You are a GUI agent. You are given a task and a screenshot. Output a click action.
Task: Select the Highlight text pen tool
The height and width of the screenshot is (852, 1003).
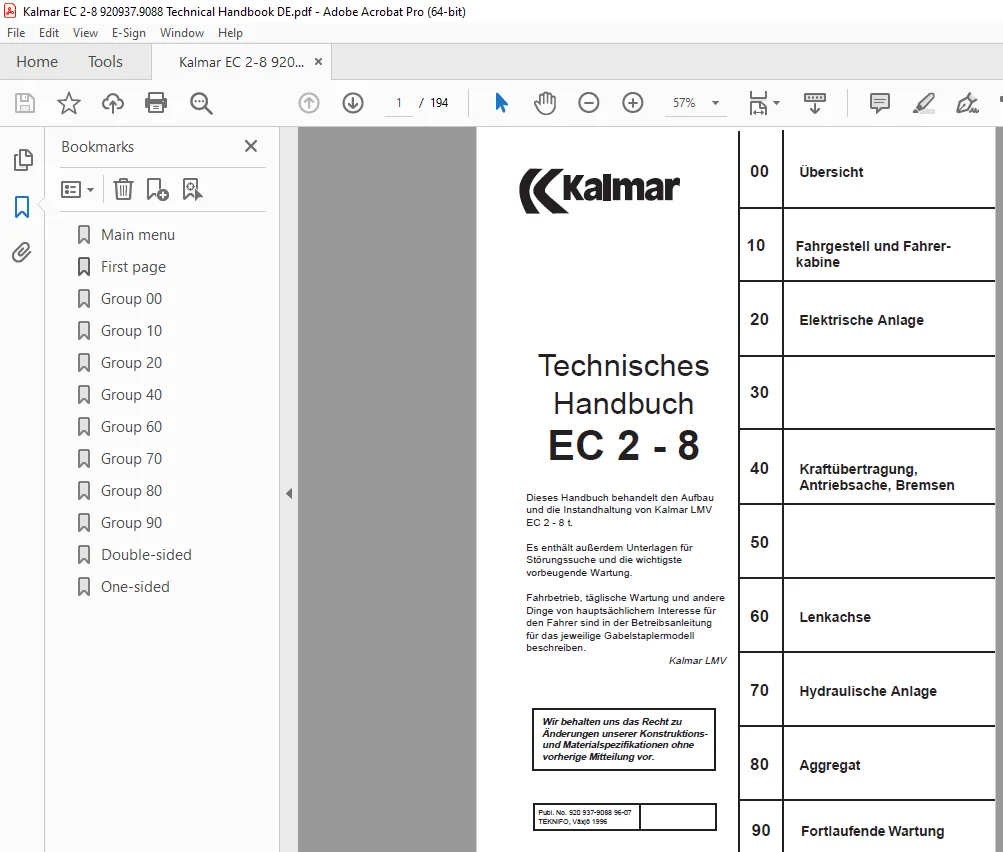point(924,103)
